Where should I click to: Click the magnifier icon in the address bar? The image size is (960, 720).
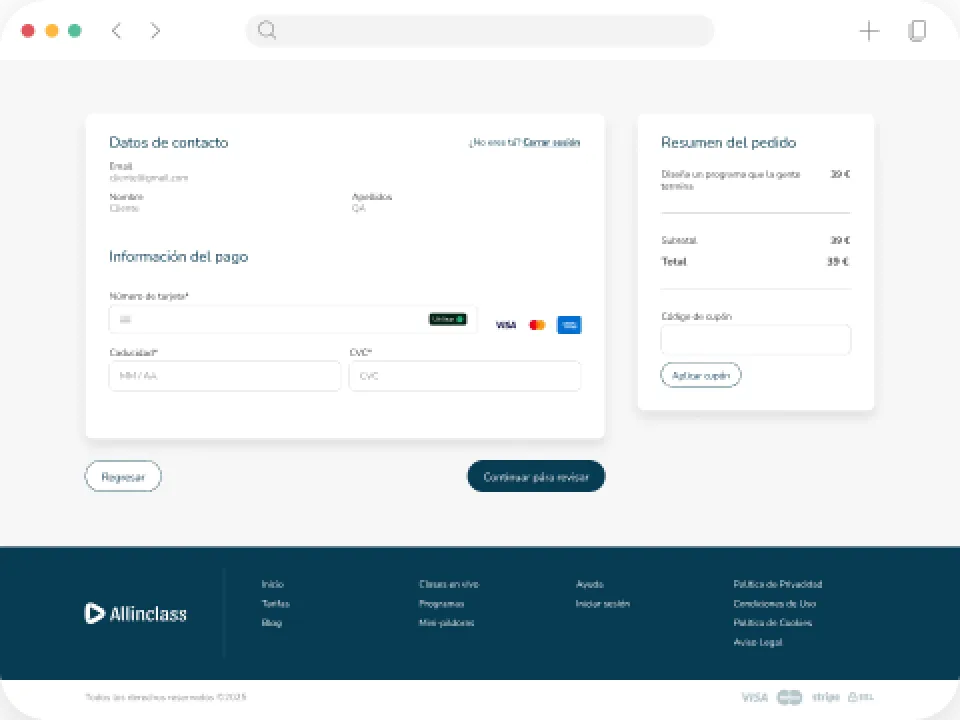267,30
